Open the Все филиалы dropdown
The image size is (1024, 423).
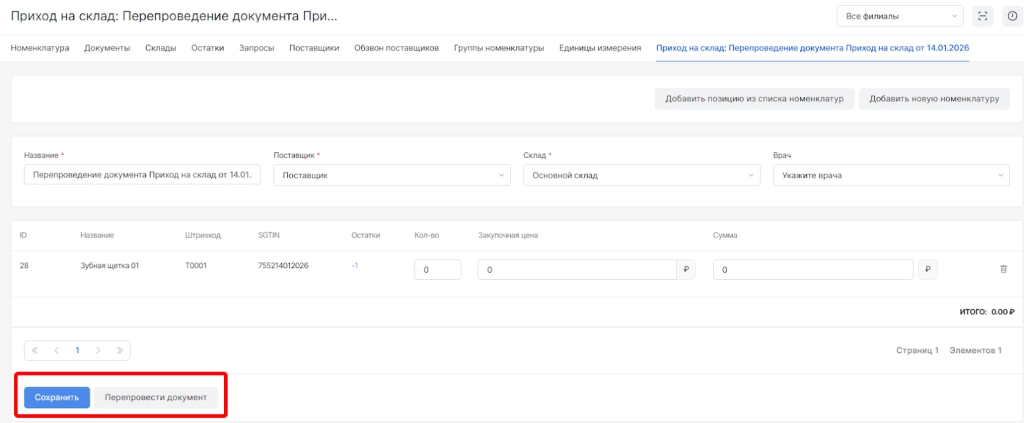point(899,16)
